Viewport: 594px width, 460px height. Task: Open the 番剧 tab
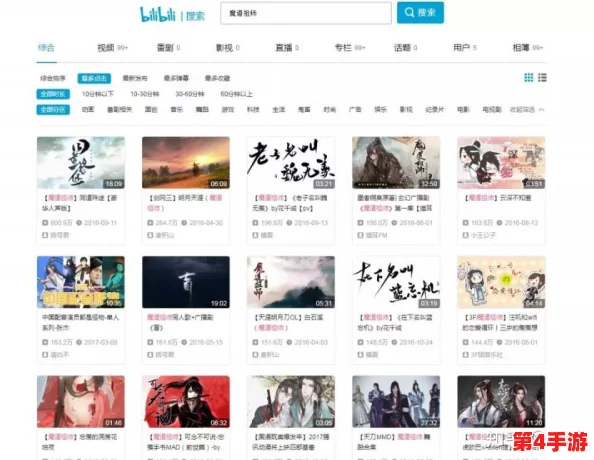pos(168,48)
